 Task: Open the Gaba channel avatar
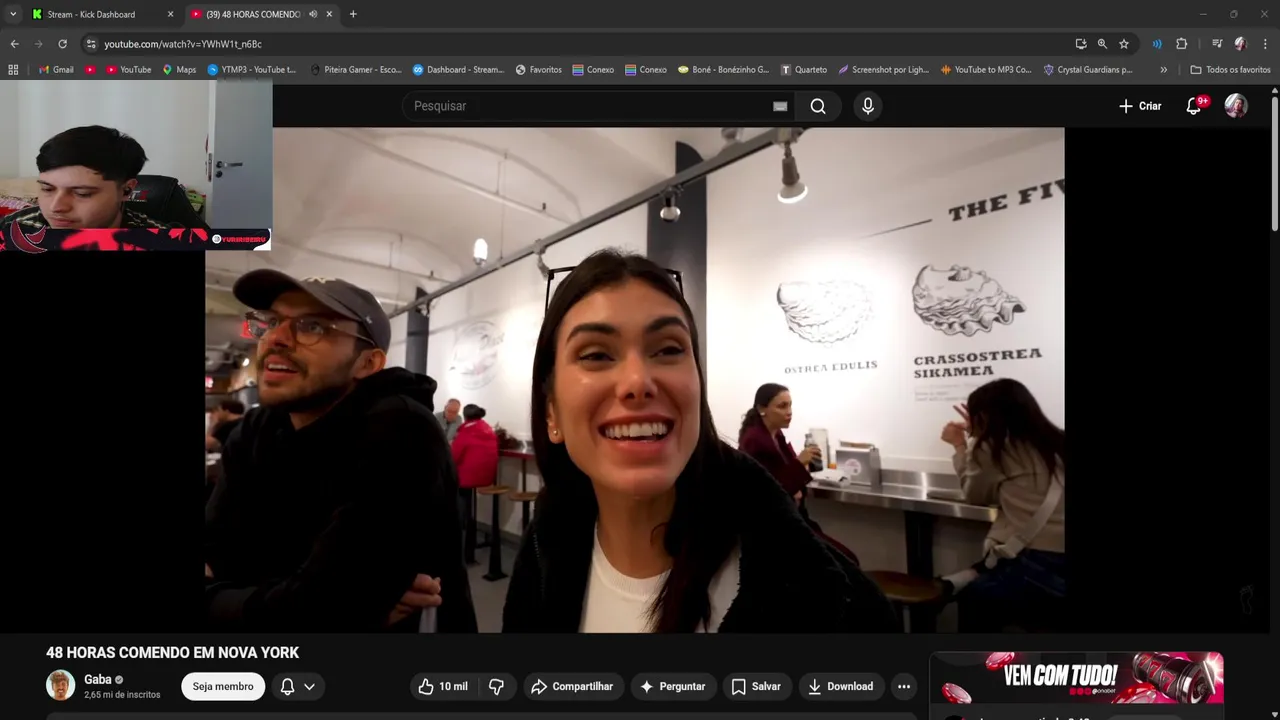click(x=61, y=685)
